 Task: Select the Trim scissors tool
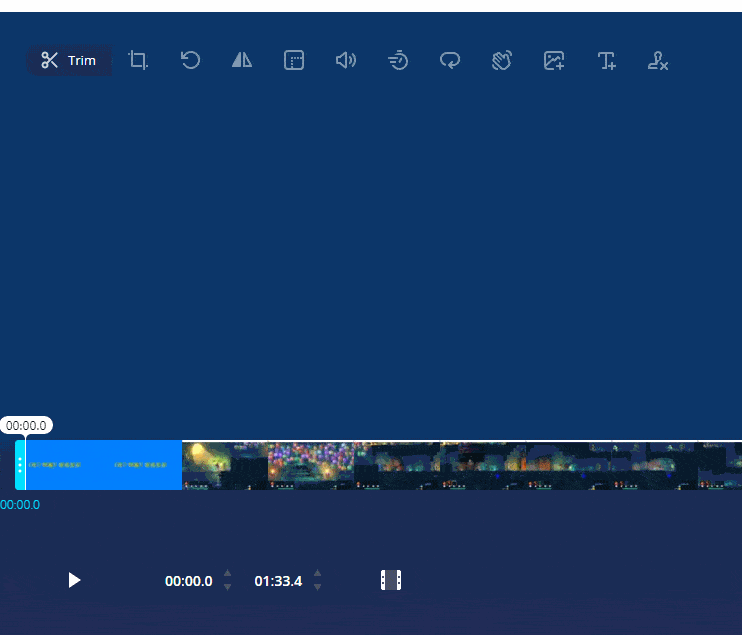[69, 61]
